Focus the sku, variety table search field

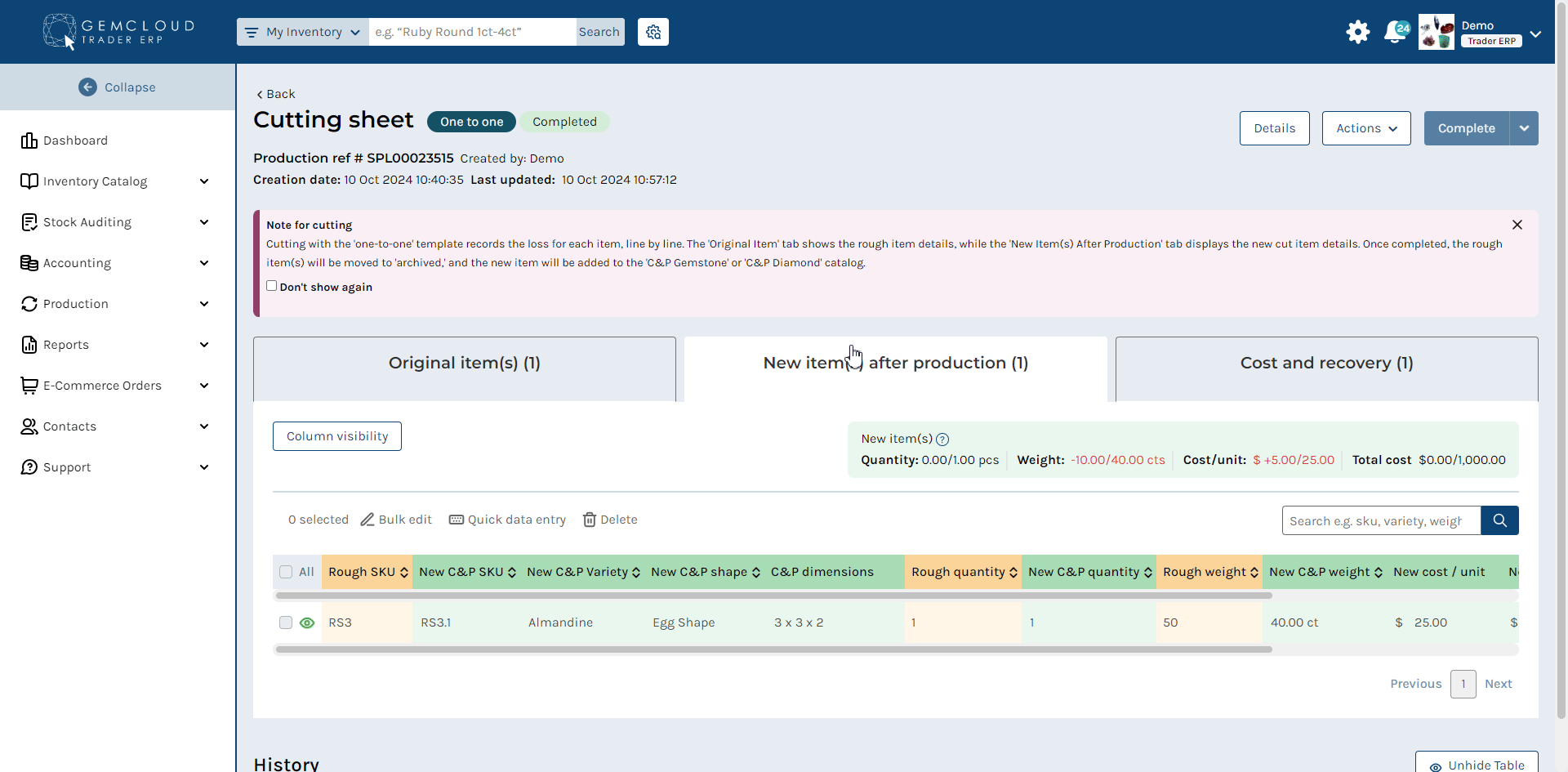[1381, 520]
